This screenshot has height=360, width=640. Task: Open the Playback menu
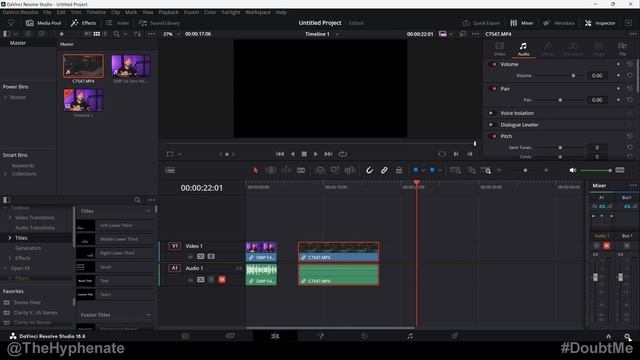click(168, 12)
